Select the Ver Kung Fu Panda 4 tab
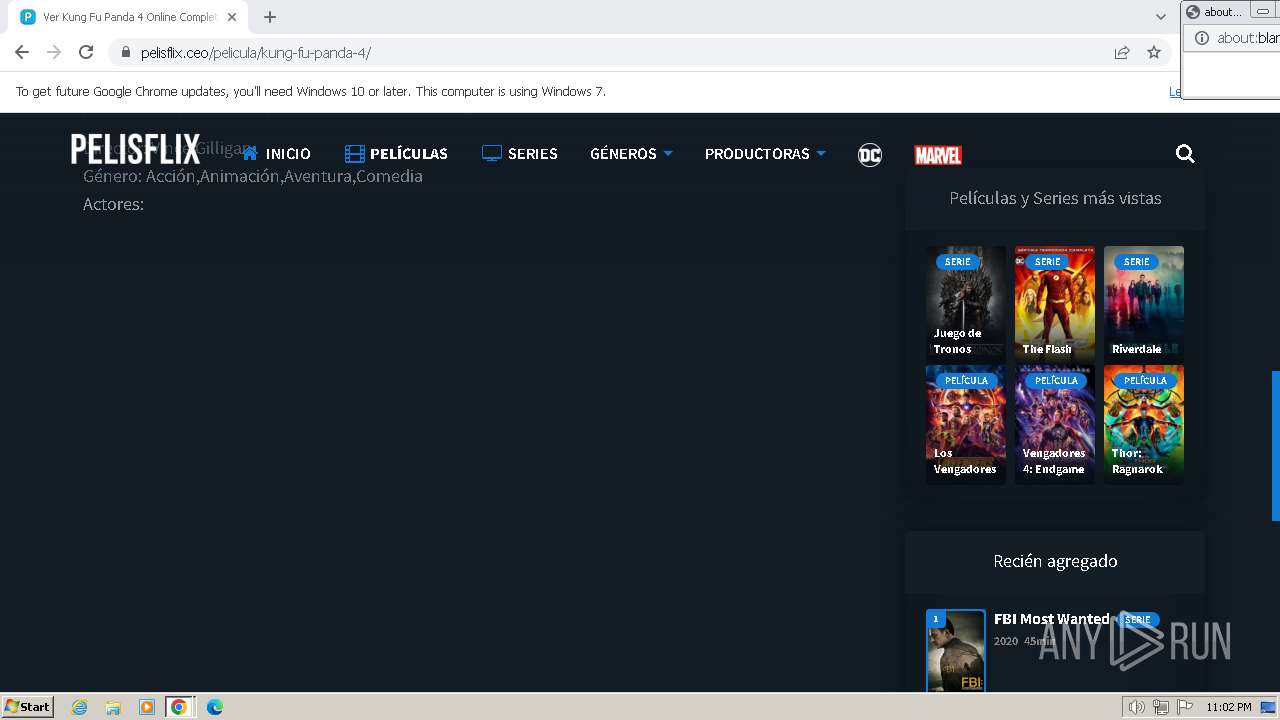The image size is (1280, 720). [127, 17]
